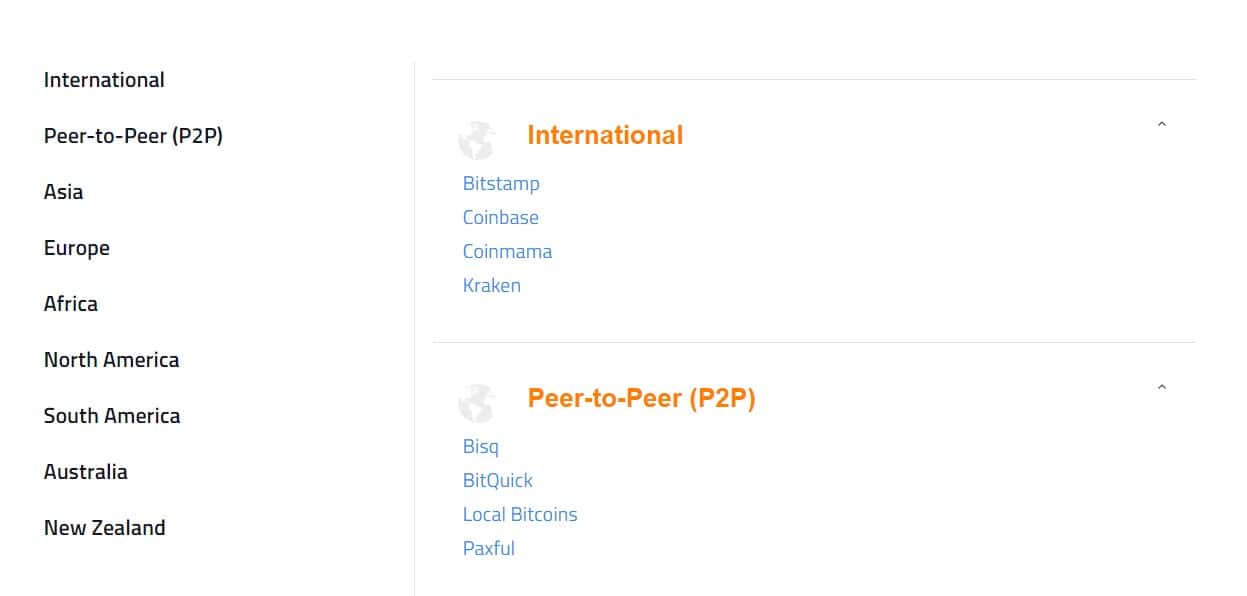Select Australia in the sidebar
Image resolution: width=1247 pixels, height=596 pixels.
[x=86, y=472]
